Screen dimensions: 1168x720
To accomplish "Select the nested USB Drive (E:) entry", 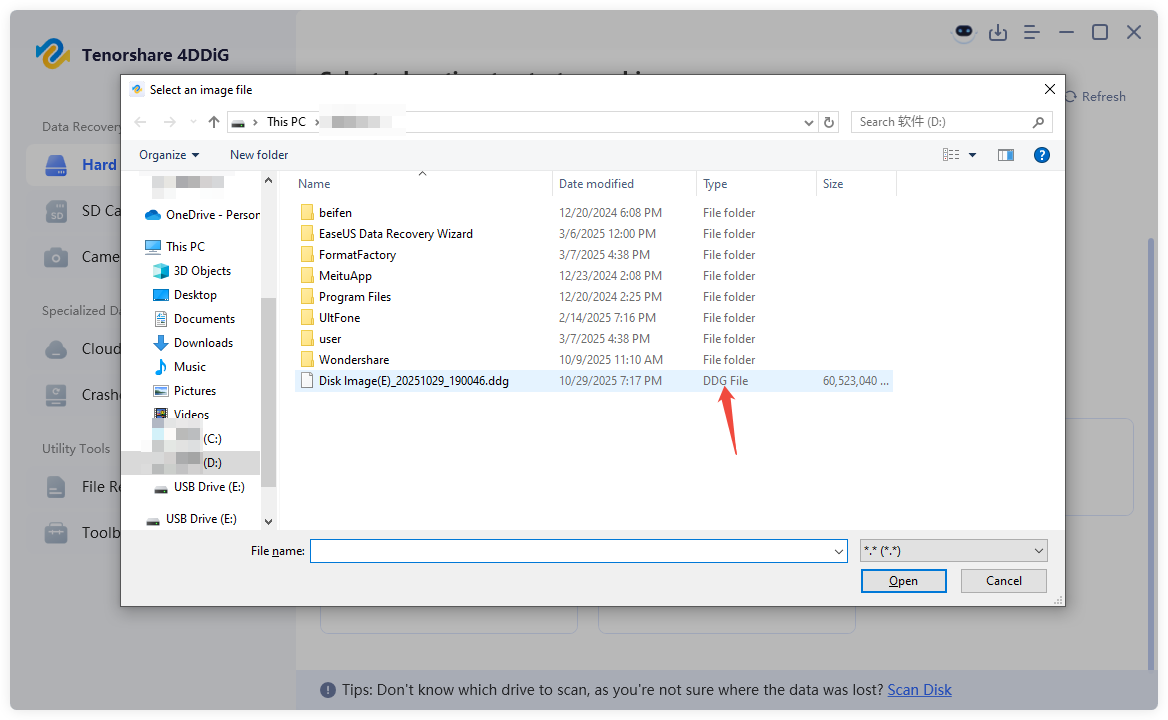I will 199,487.
